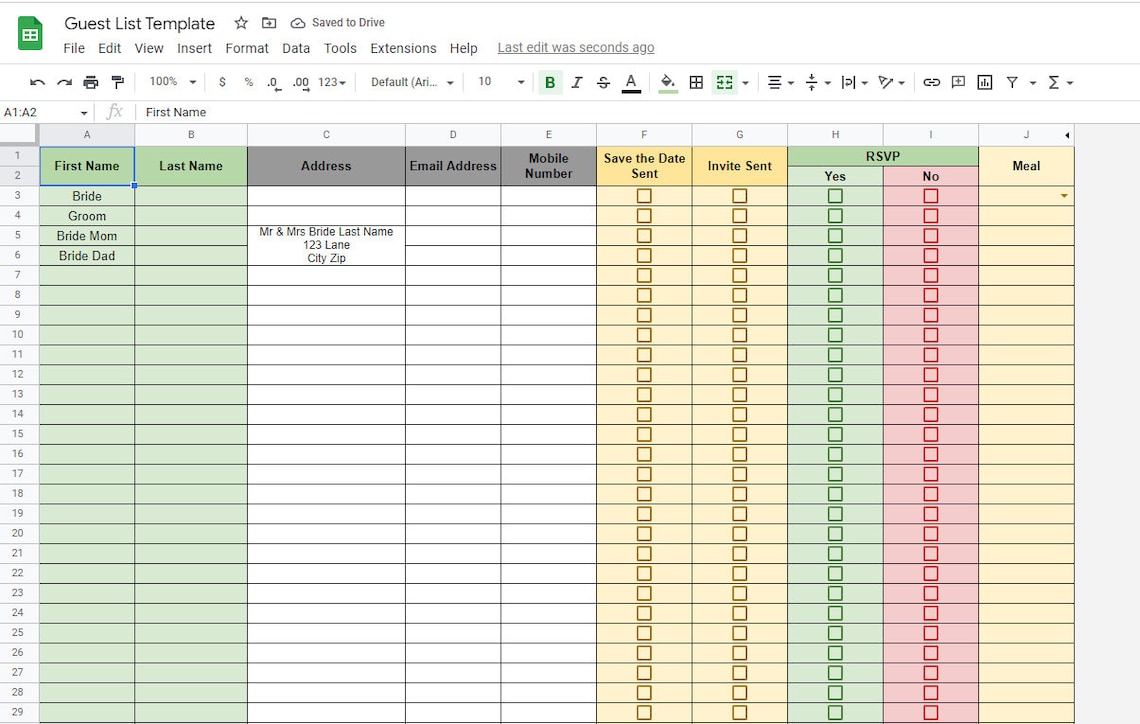The height and width of the screenshot is (724, 1140).
Task: Open the Default (Ari... font dropdown
Action: pos(412,82)
